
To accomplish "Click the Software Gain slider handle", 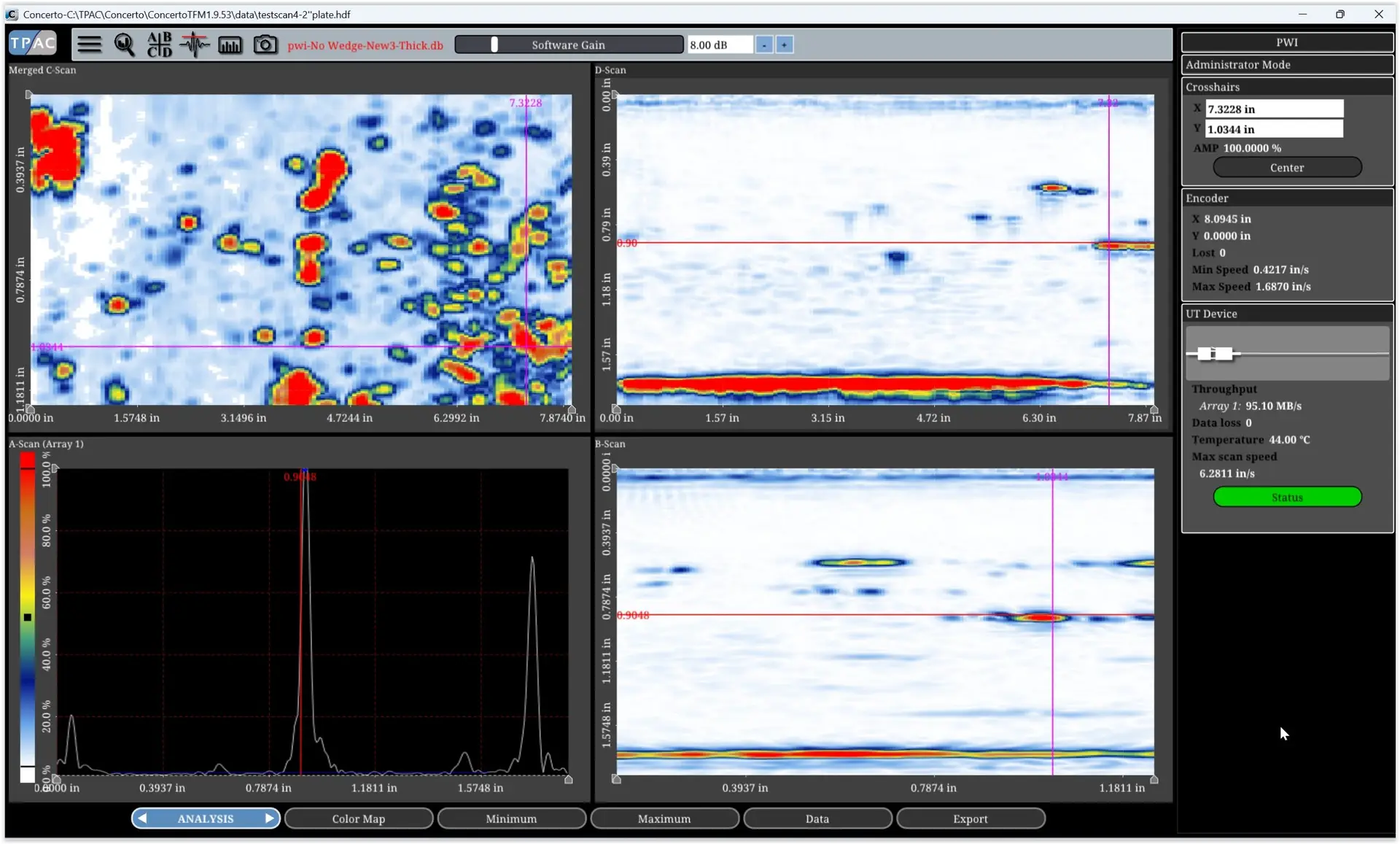I will [494, 44].
